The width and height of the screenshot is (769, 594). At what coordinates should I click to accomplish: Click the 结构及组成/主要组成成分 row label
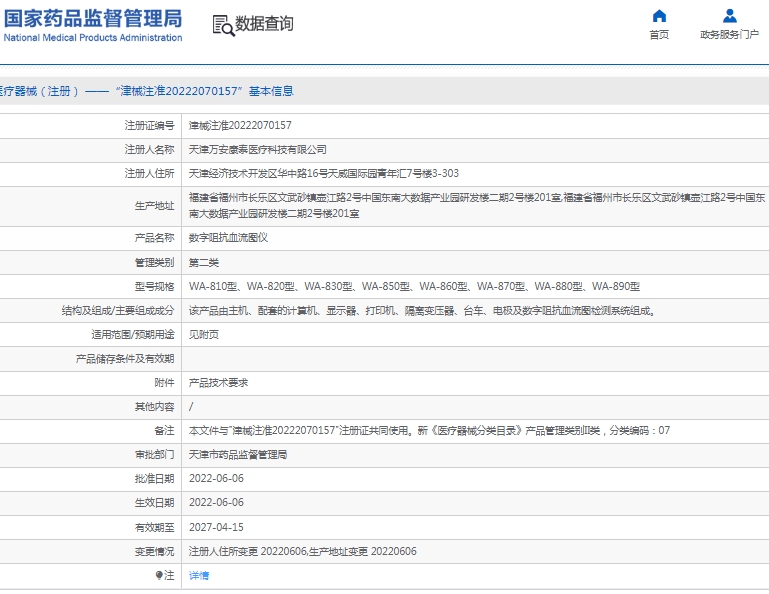click(118, 310)
